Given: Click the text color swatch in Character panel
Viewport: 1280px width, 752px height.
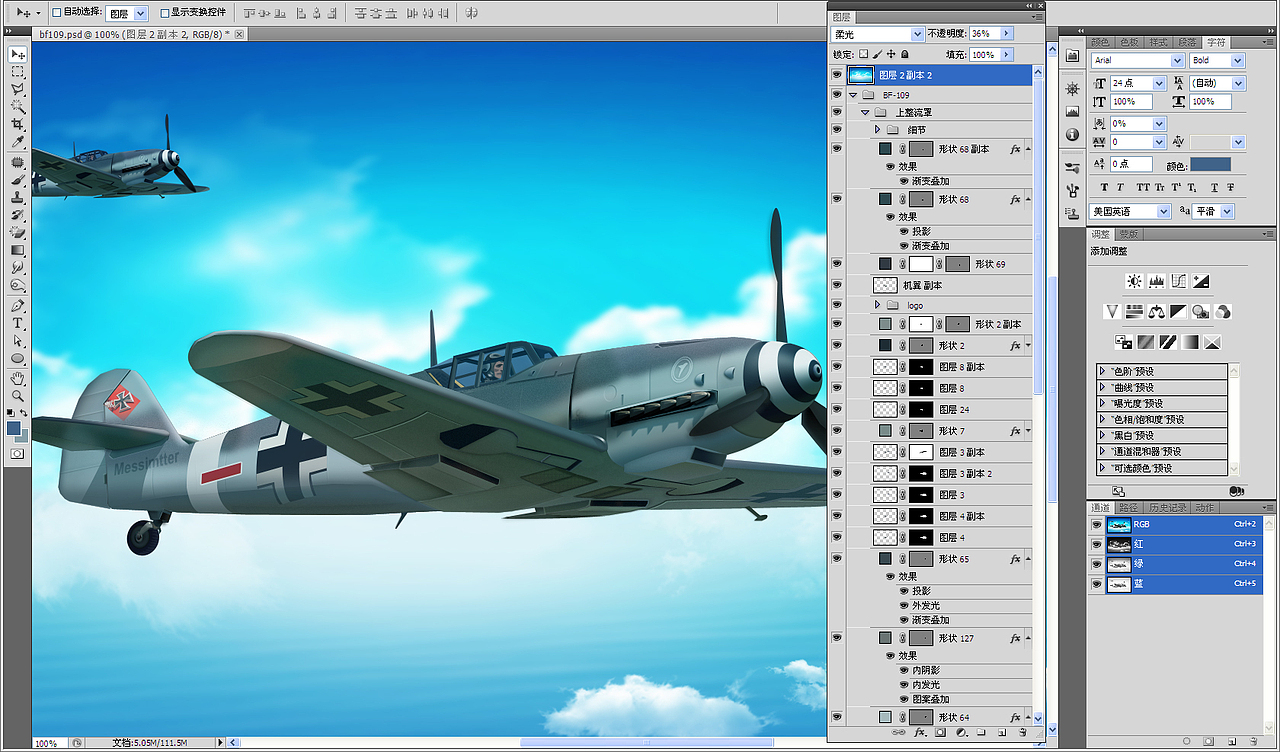Looking at the screenshot, I should (1211, 164).
